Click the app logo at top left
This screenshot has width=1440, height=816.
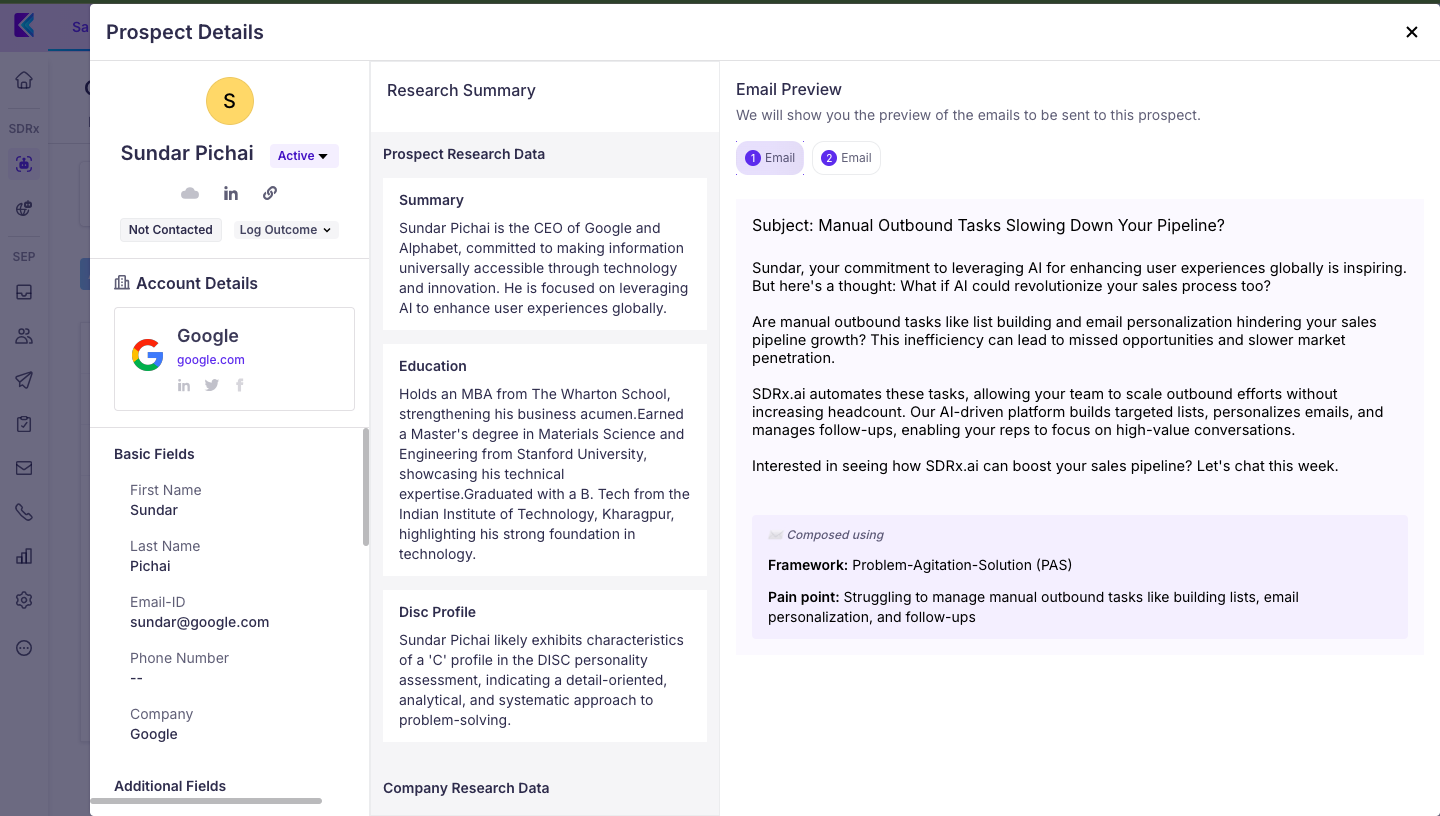click(x=24, y=25)
